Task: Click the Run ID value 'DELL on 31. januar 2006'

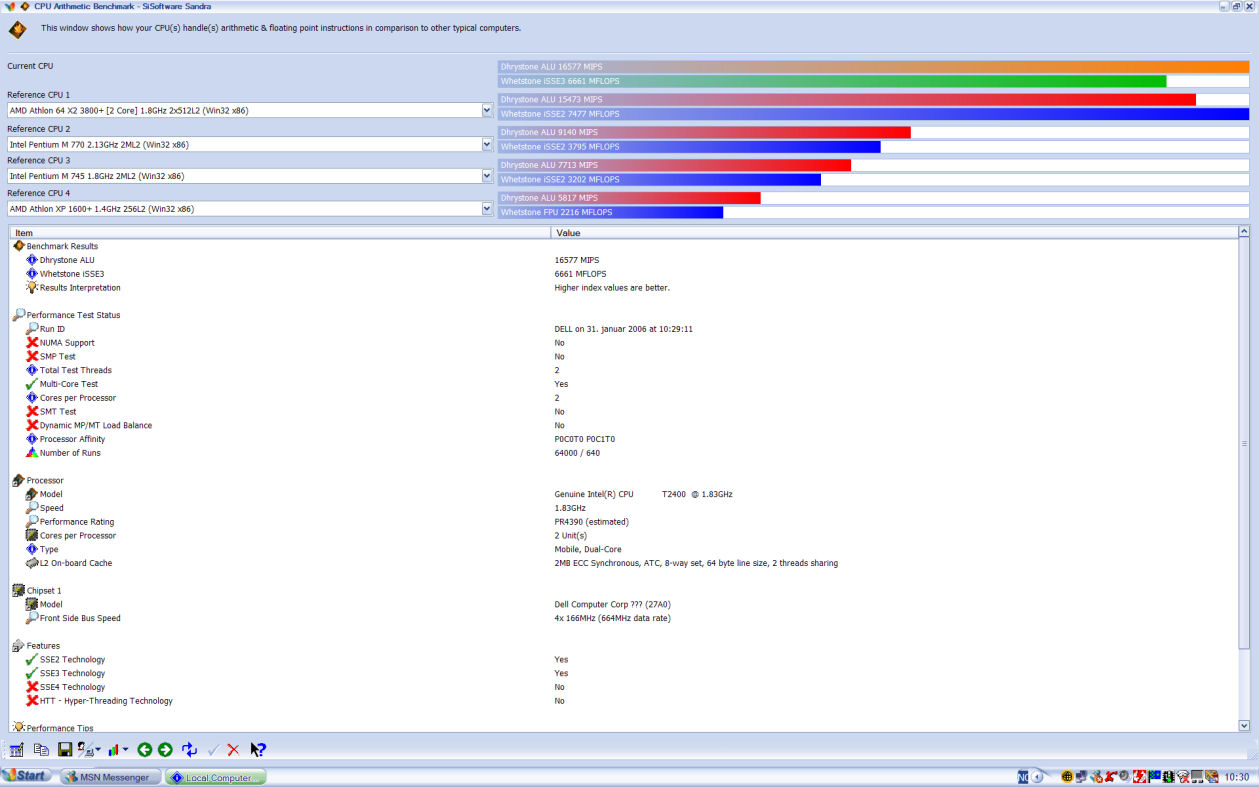Action: (x=624, y=329)
